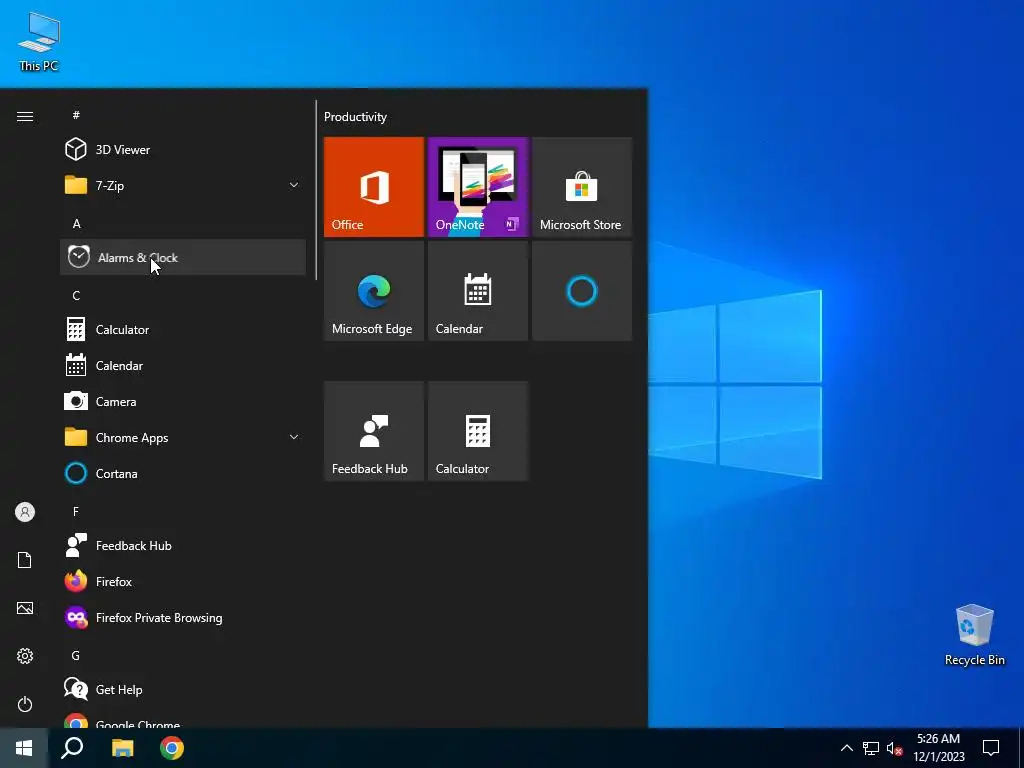Select the letter F section header
1024x768 pixels.
76,511
